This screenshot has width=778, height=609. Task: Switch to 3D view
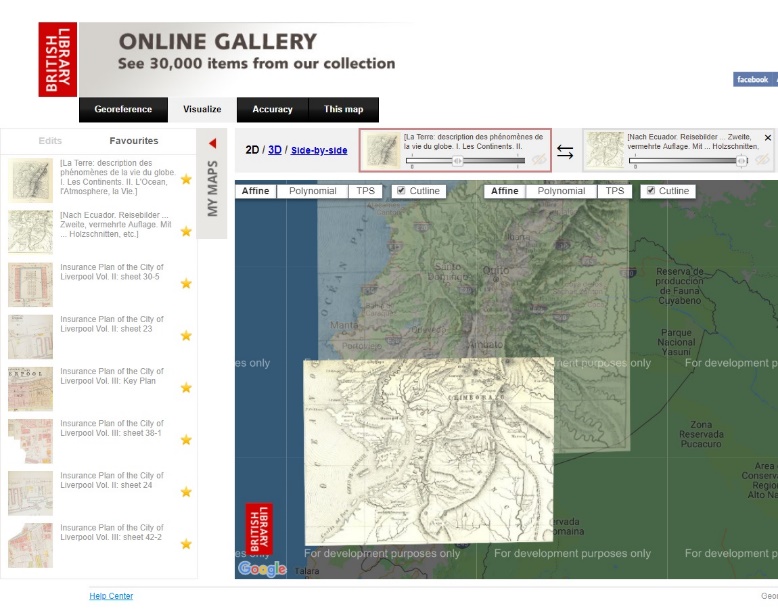[274, 150]
